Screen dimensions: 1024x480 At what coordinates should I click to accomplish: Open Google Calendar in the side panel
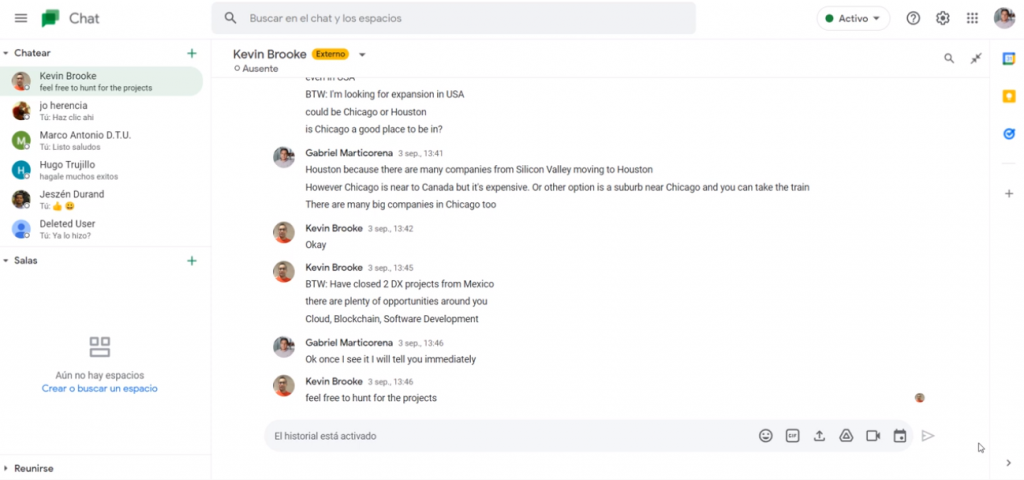1009,59
